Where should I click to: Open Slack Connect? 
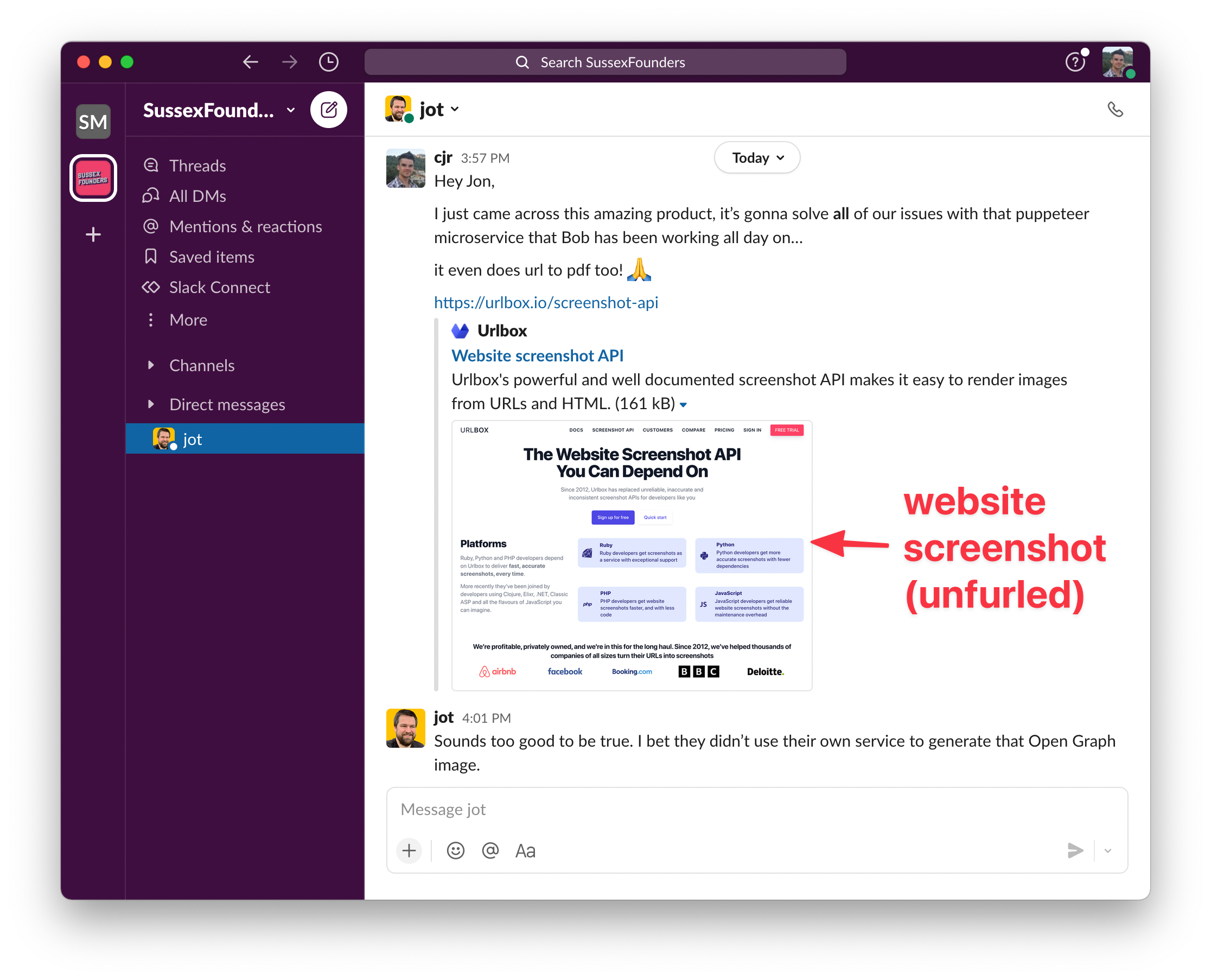point(150,288)
